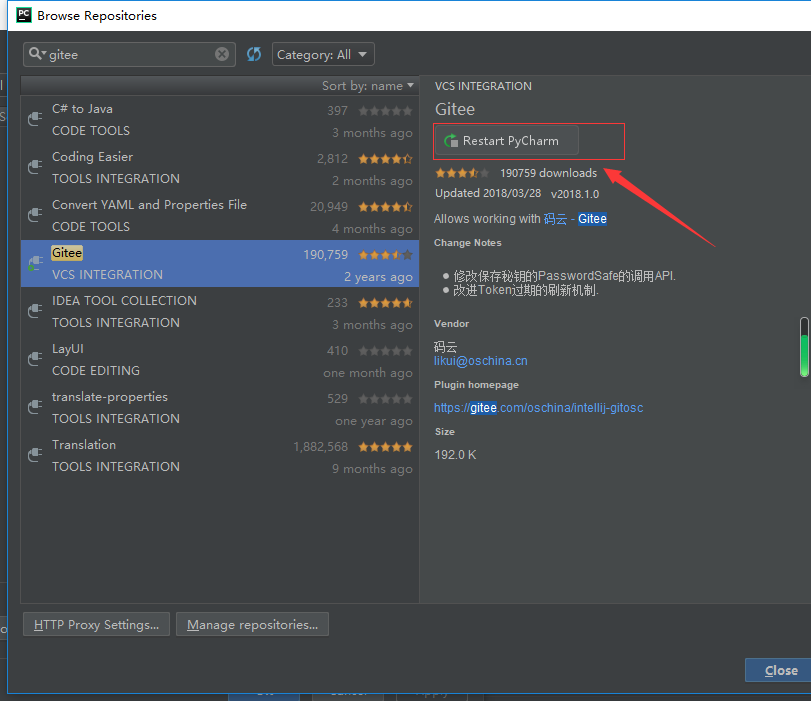
Task: Click Restart PyCharm button
Action: click(506, 141)
